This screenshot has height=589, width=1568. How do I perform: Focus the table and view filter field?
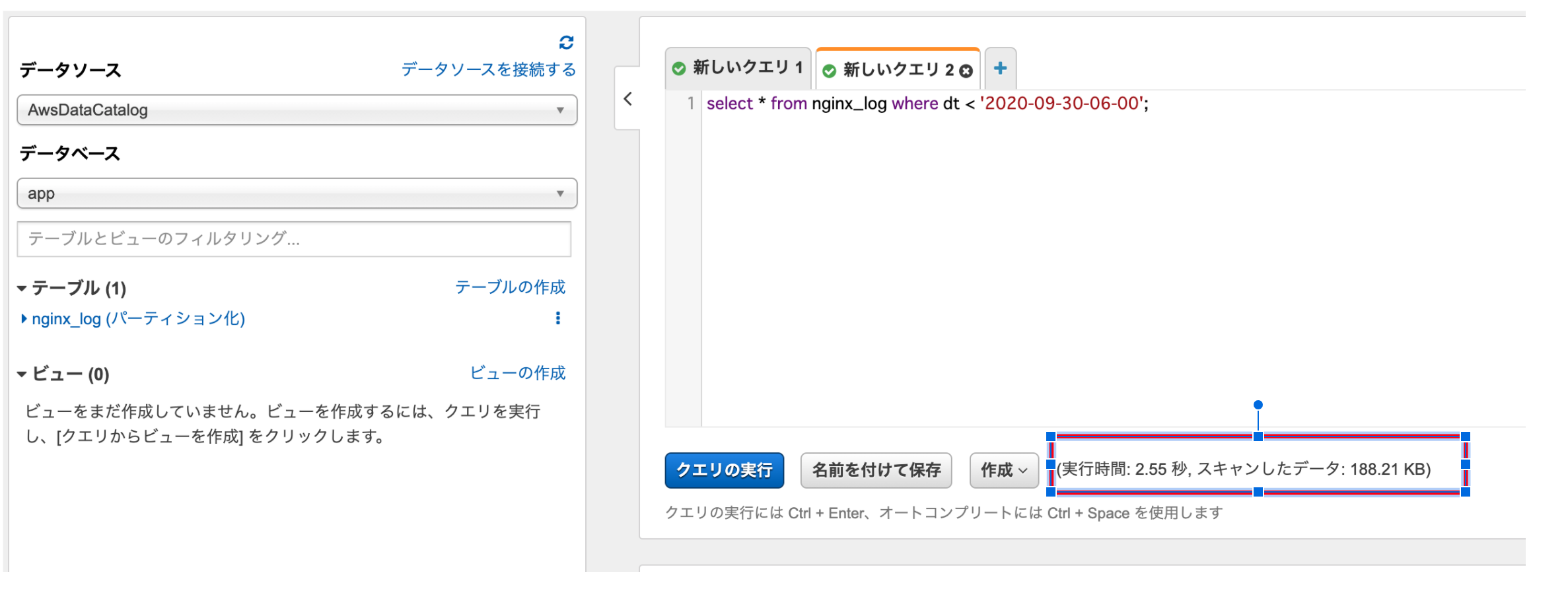tap(294, 239)
